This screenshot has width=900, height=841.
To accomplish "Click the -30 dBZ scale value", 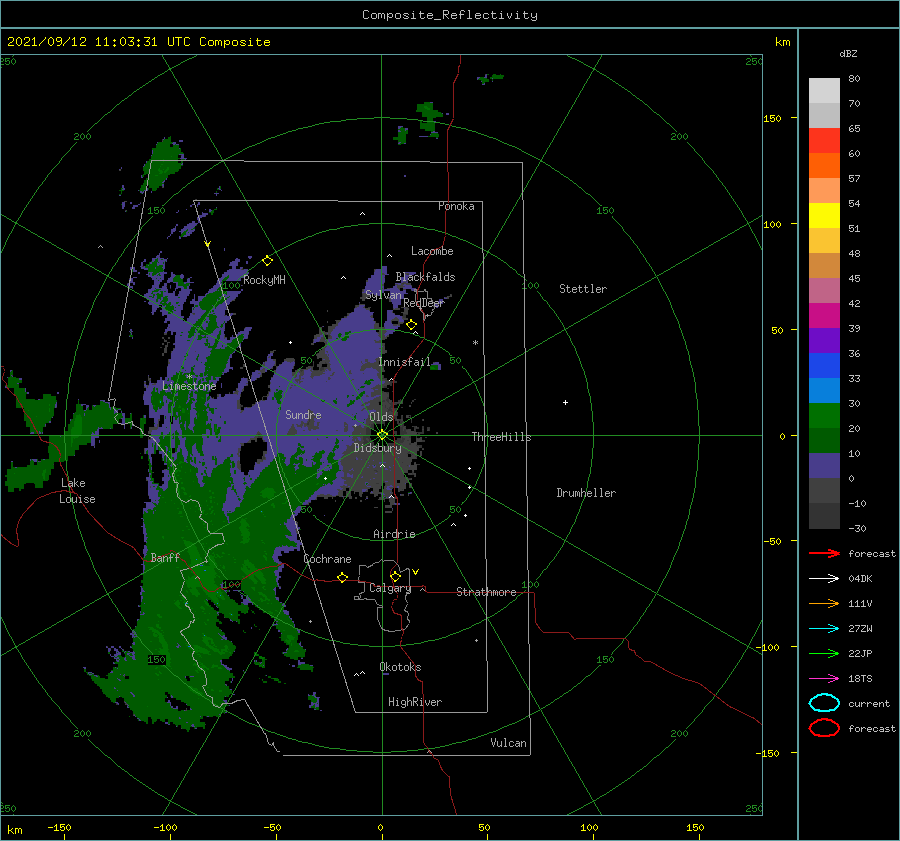I will coord(857,528).
